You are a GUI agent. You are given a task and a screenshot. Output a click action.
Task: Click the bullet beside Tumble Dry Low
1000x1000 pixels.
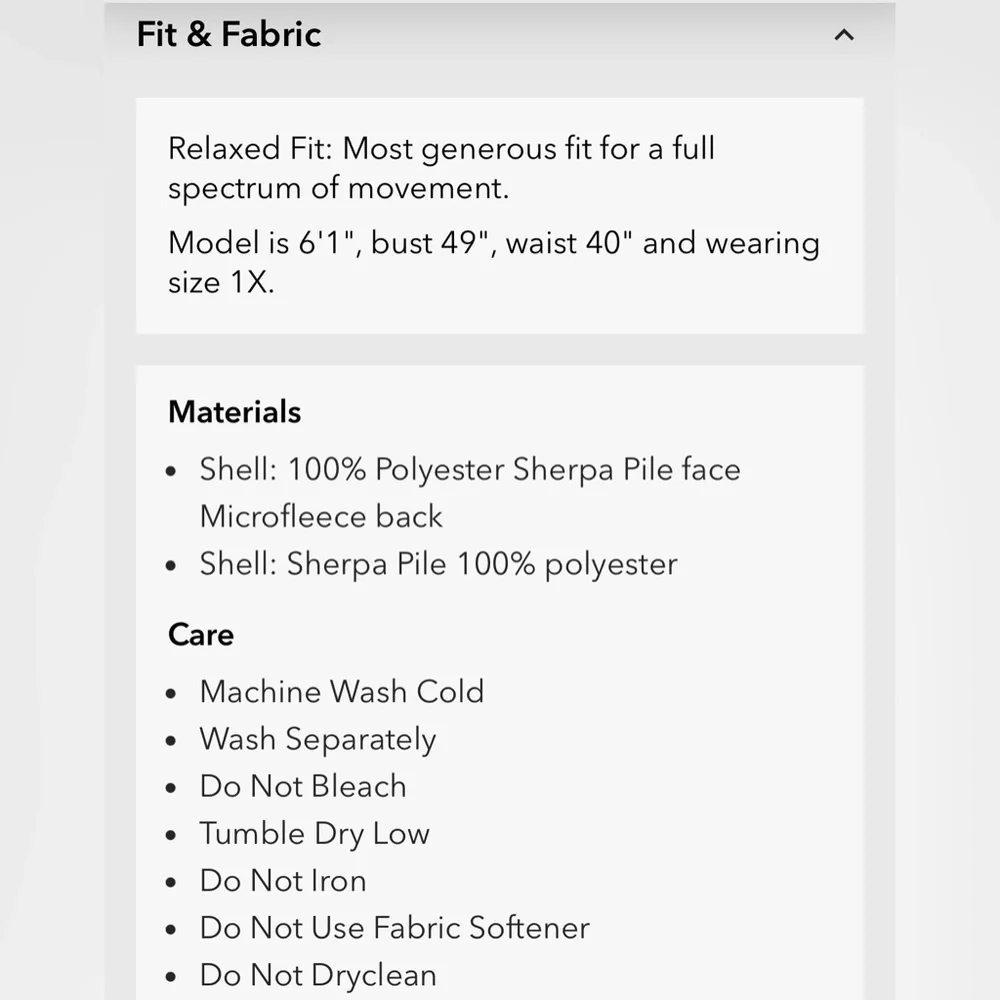coord(170,835)
